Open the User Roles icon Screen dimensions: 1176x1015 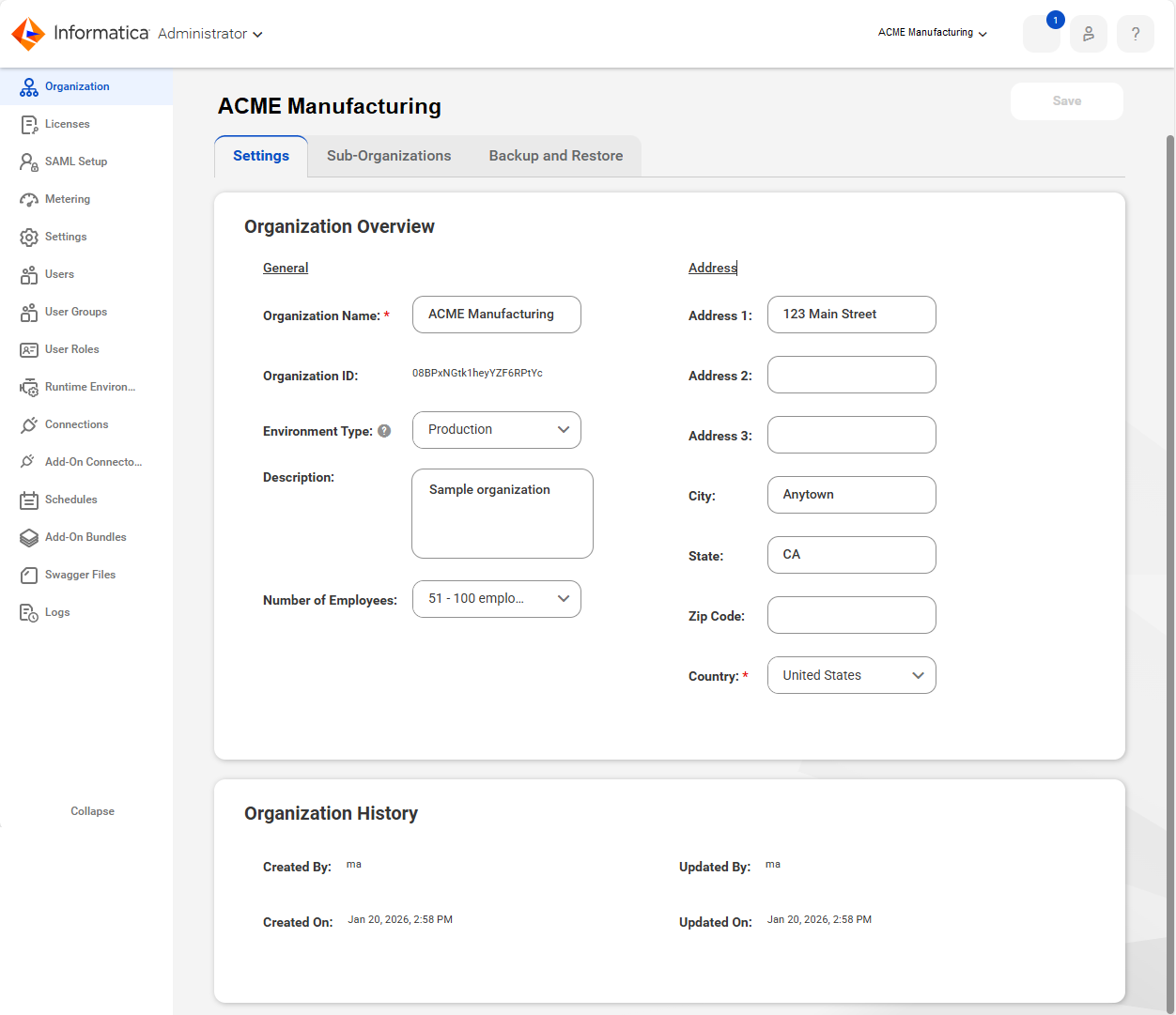pyautogui.click(x=29, y=350)
